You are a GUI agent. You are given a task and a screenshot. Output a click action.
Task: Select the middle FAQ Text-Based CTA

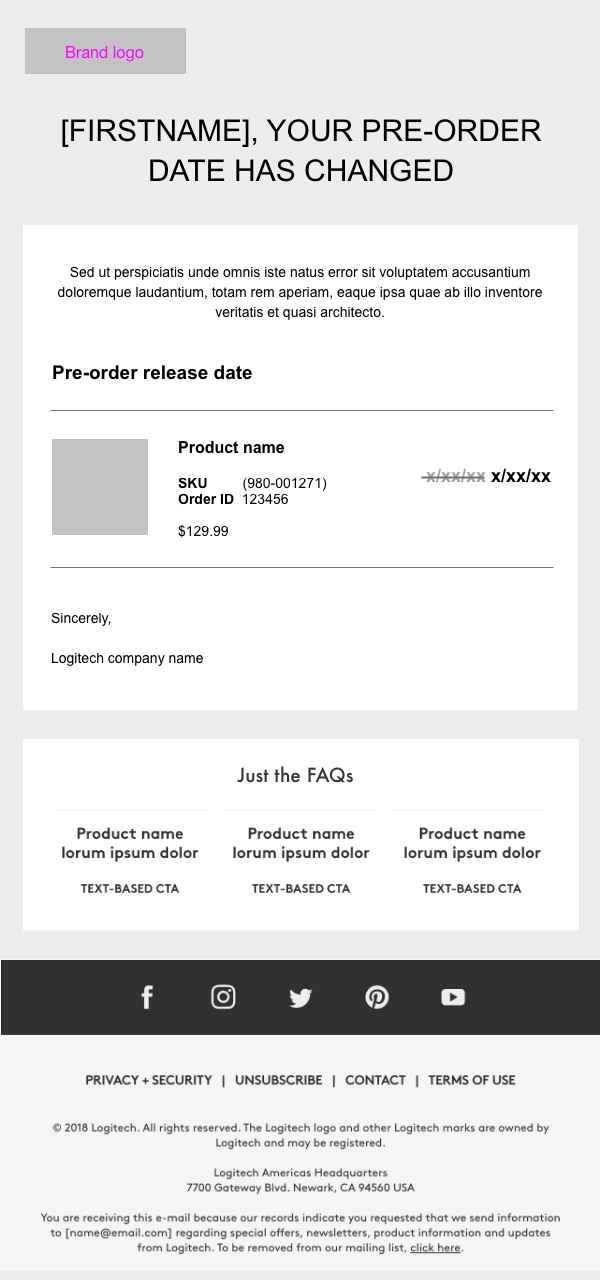tap(301, 888)
